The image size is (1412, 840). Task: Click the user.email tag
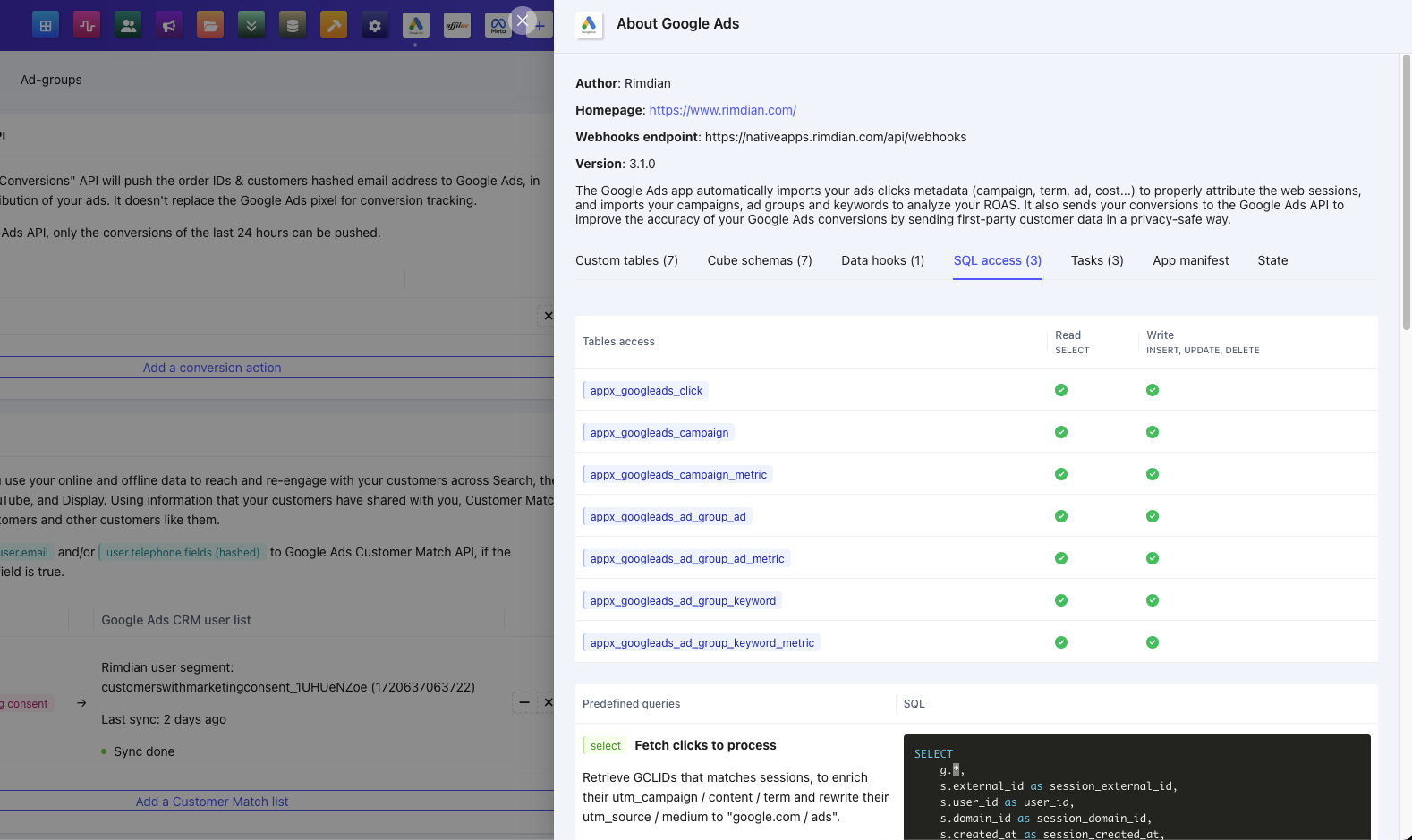(25, 552)
